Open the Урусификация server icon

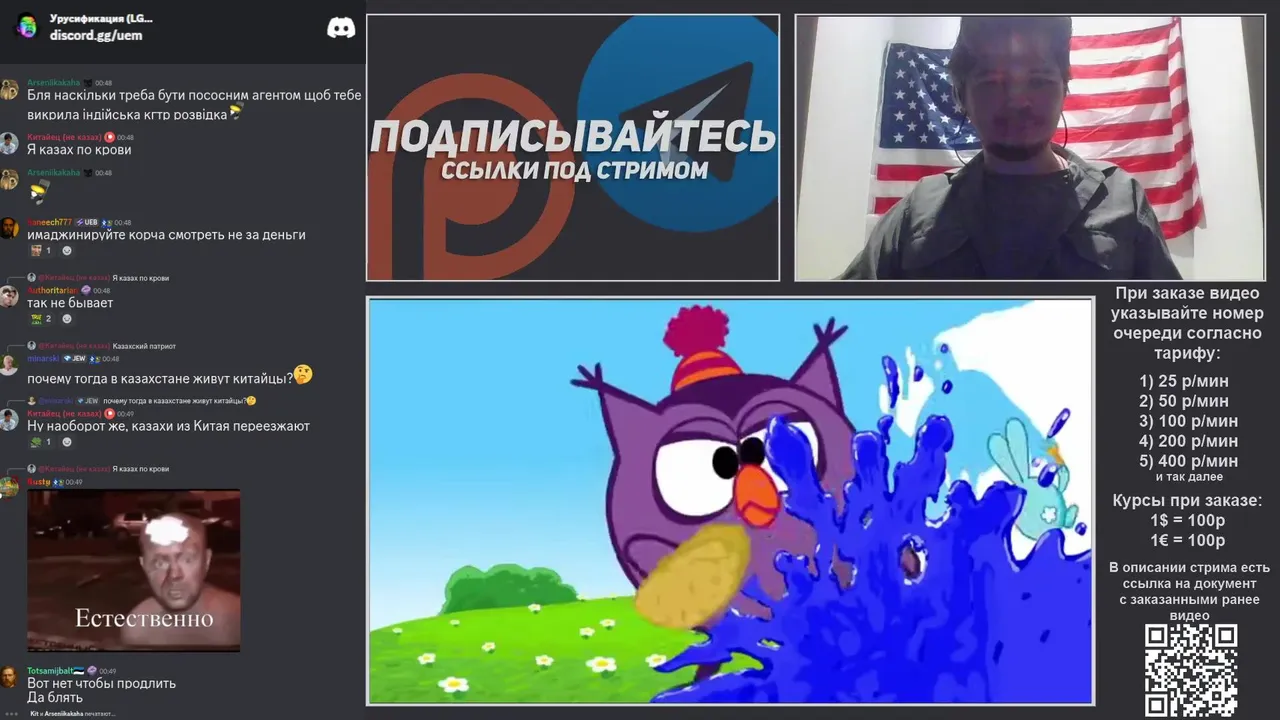click(x=26, y=26)
